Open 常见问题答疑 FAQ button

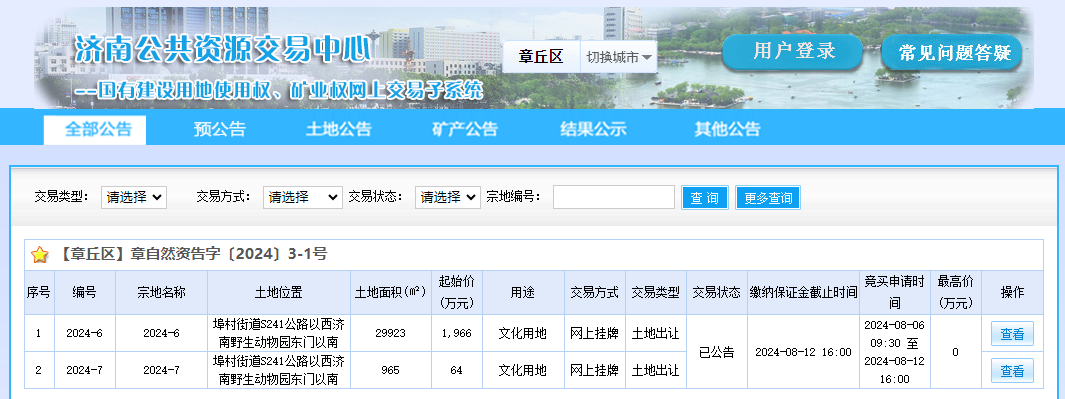tap(952, 52)
